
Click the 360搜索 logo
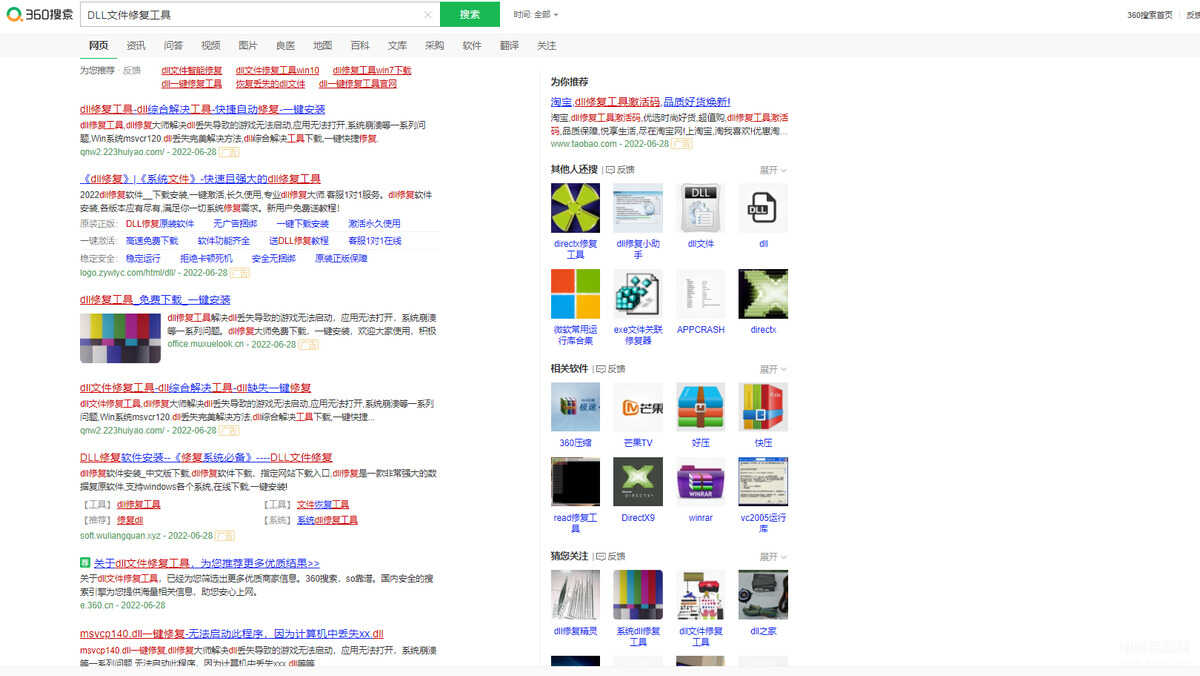38,15
